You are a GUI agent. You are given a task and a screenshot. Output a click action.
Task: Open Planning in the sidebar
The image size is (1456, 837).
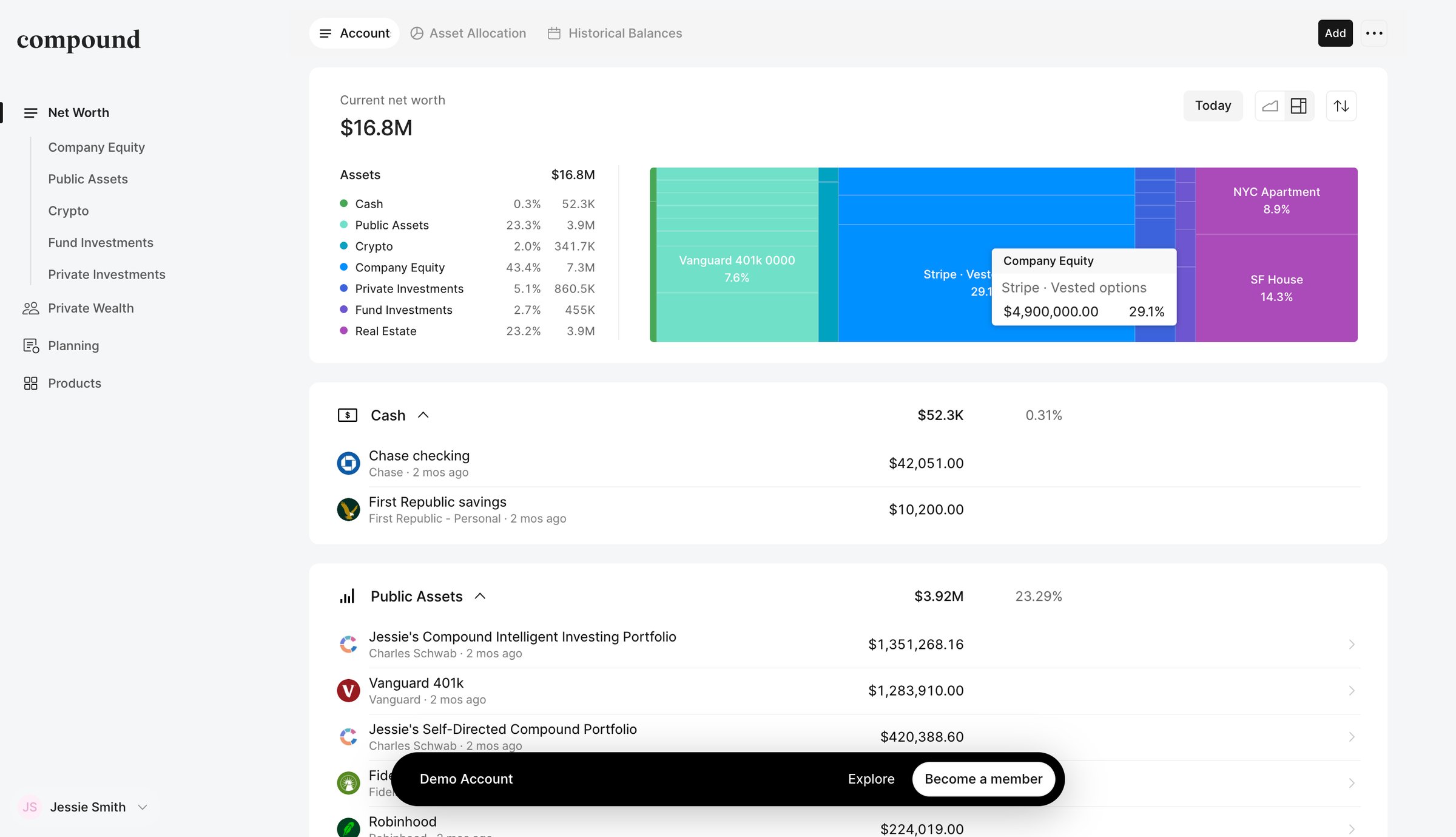[x=73, y=346]
